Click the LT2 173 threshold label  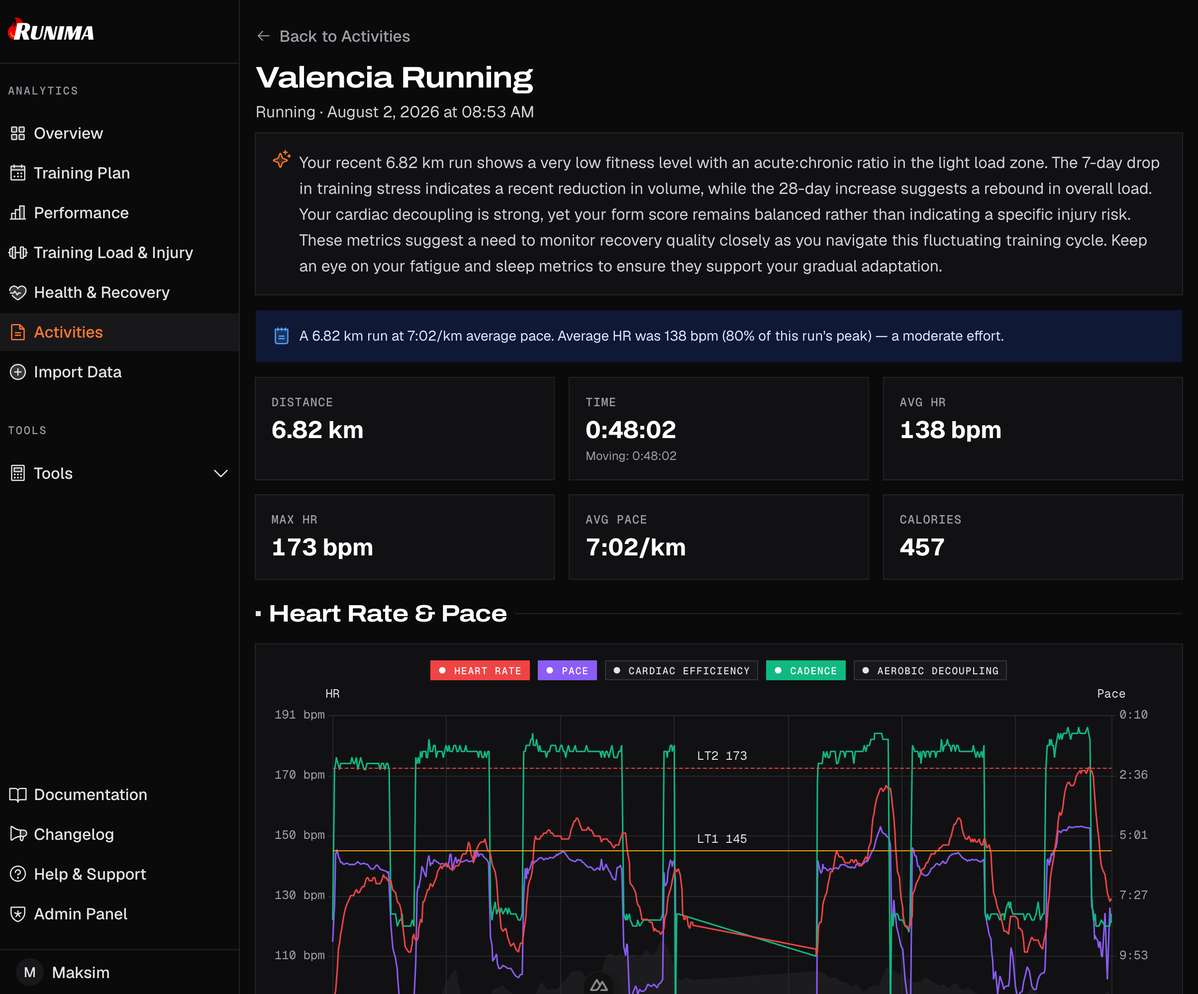[721, 756]
